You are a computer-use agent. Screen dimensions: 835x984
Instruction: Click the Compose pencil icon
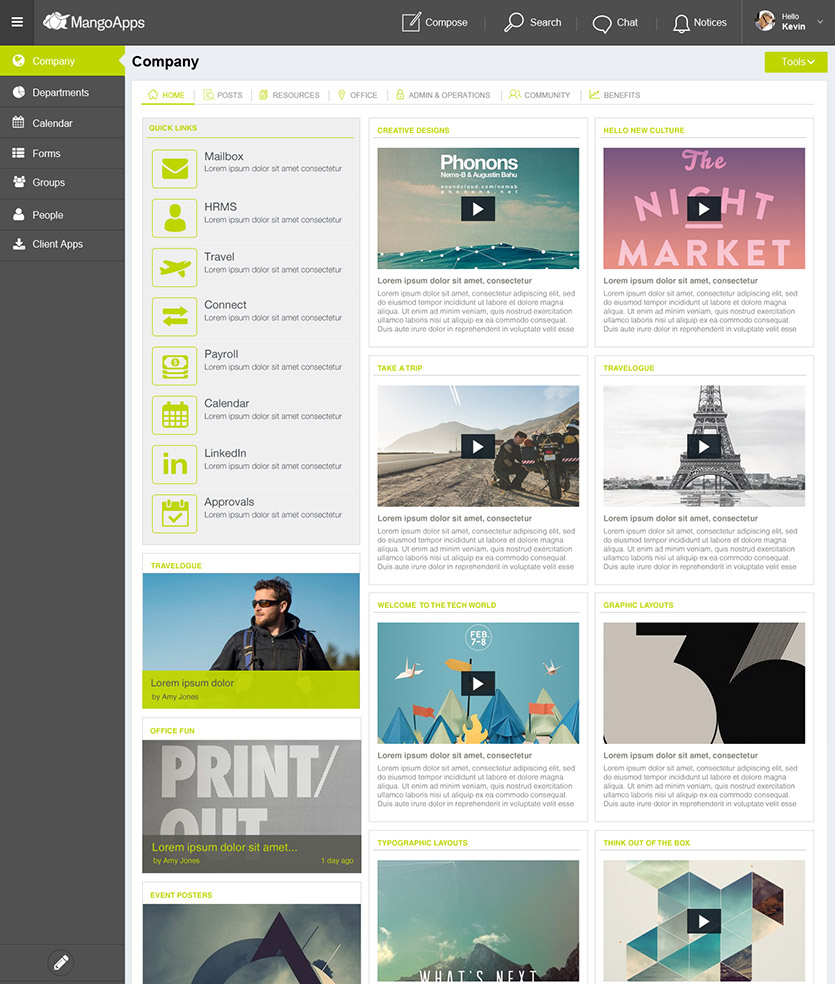411,22
